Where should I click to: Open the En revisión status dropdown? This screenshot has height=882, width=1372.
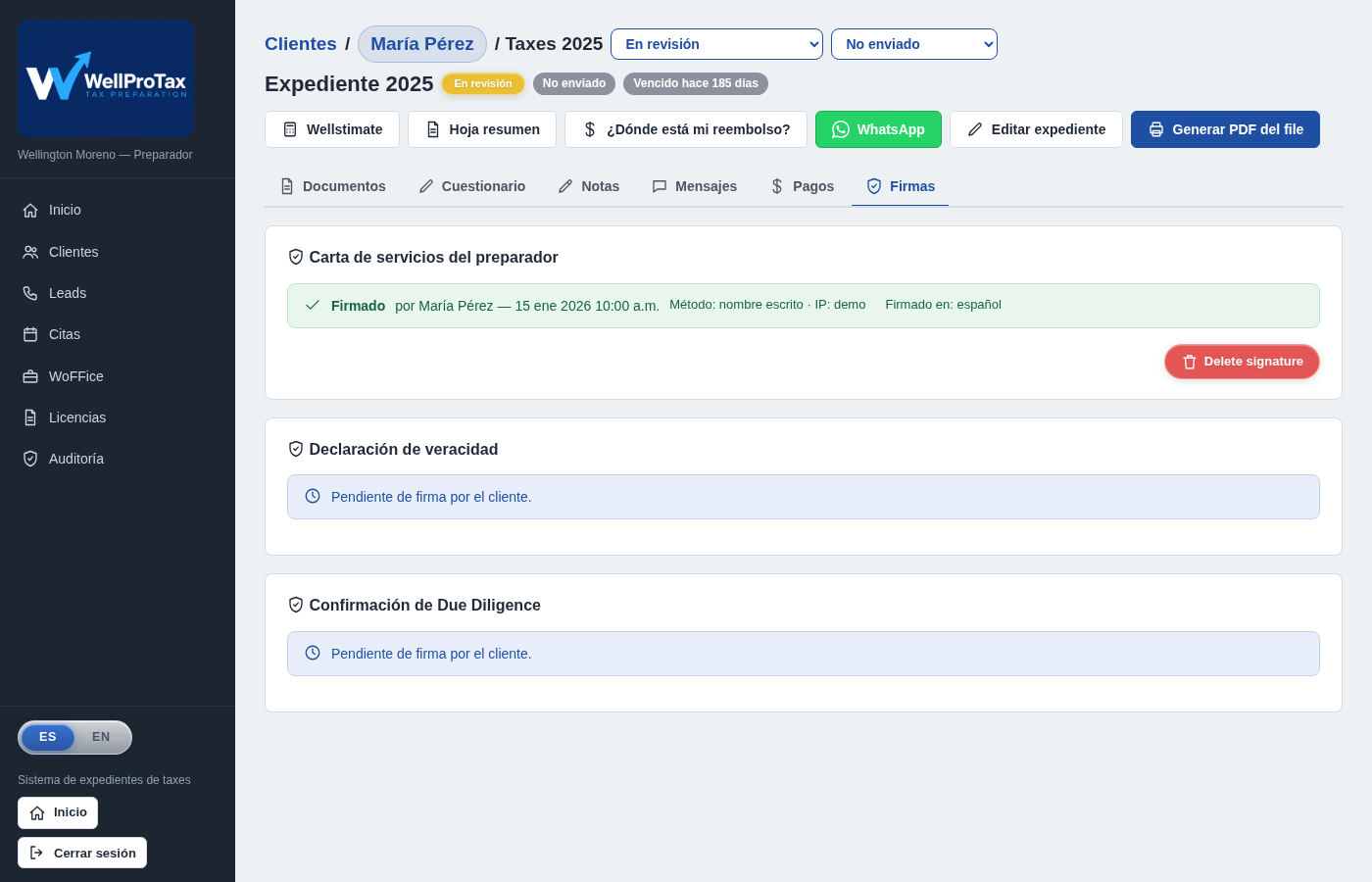pyautogui.click(x=716, y=44)
